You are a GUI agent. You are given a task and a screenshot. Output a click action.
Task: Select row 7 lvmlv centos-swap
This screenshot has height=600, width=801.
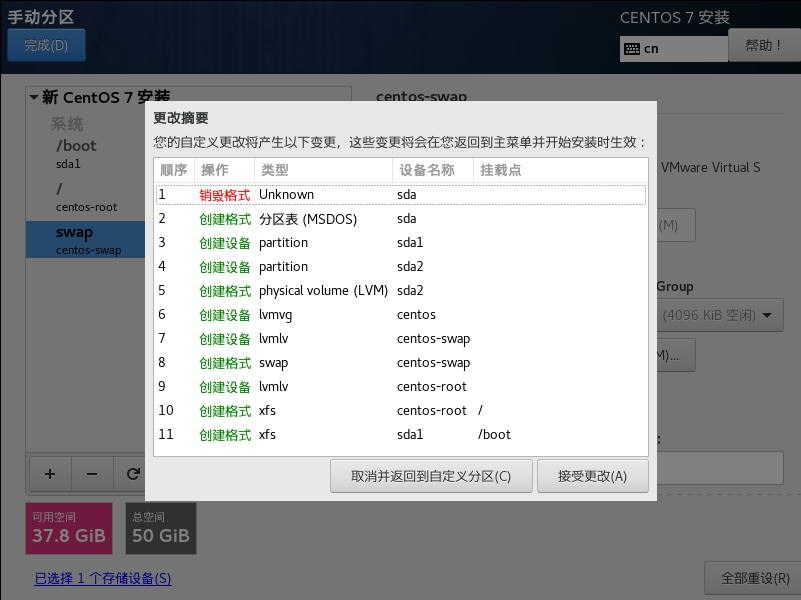pos(401,339)
